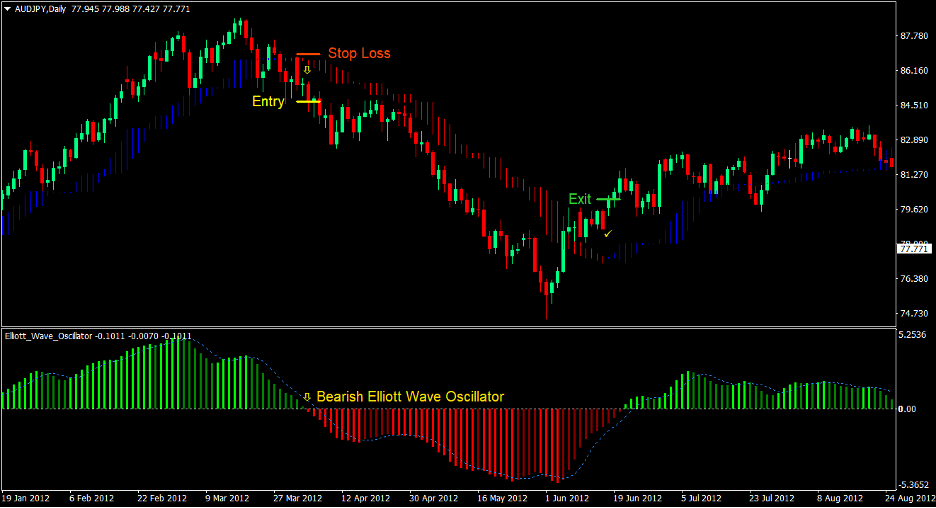Click the 'Bearish Elliott Wave Oscillator' label
The image size is (936, 508).
410,396
